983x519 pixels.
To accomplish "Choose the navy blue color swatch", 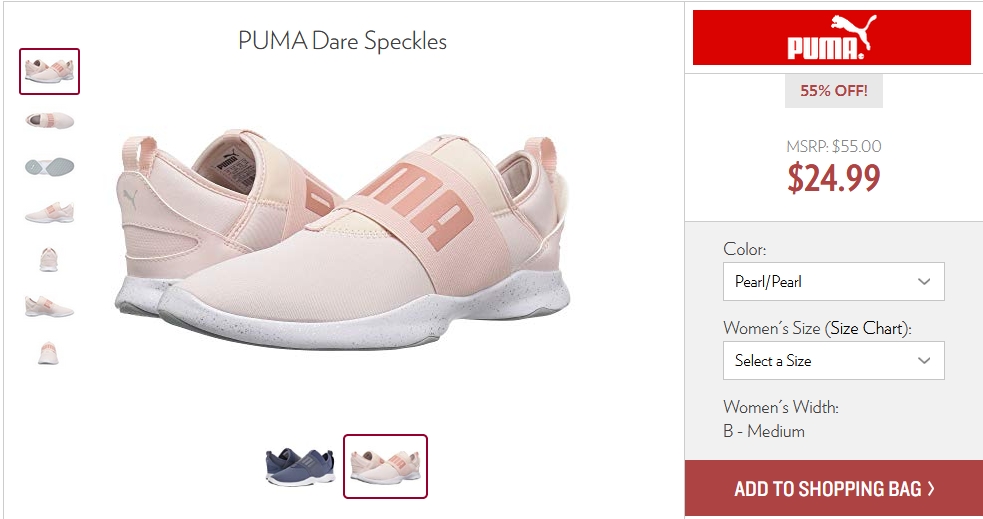I will (300, 466).
